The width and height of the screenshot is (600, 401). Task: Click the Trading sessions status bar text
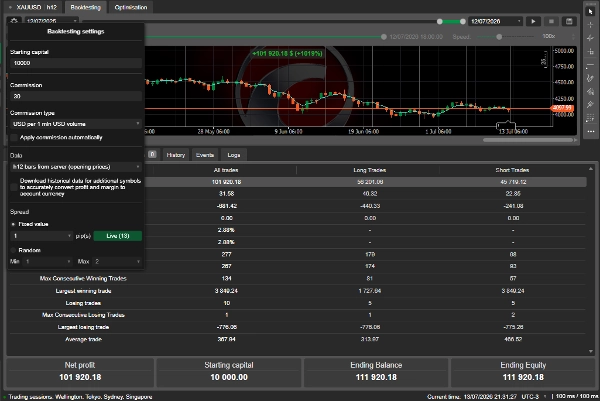pyautogui.click(x=80, y=397)
